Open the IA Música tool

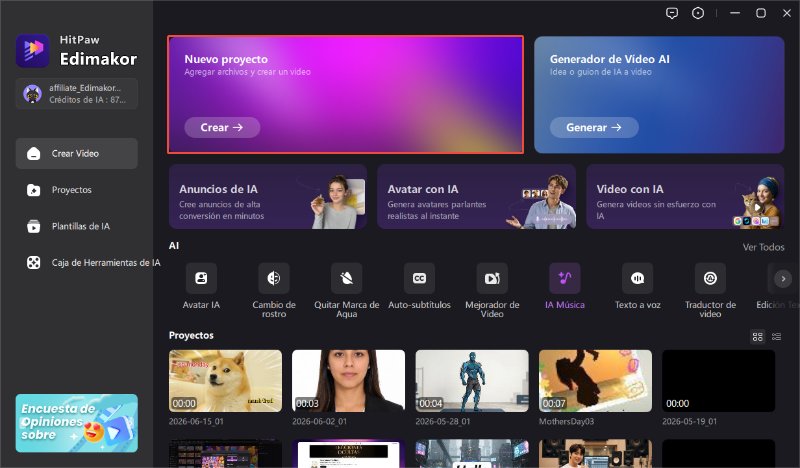tap(565, 278)
